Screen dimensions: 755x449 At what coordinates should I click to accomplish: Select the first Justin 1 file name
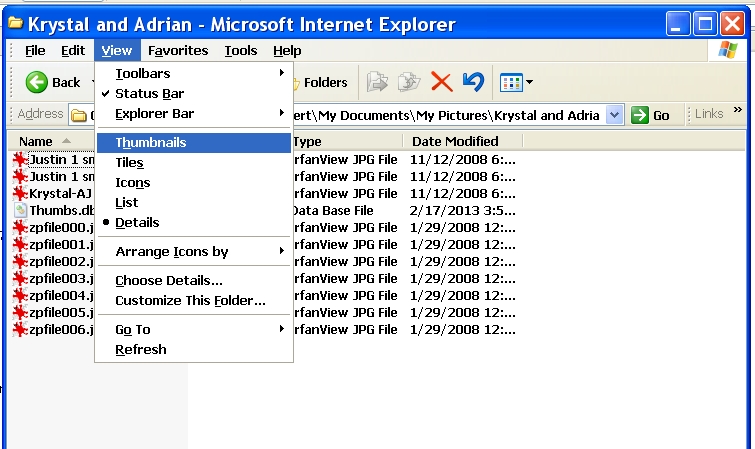[x=62, y=159]
